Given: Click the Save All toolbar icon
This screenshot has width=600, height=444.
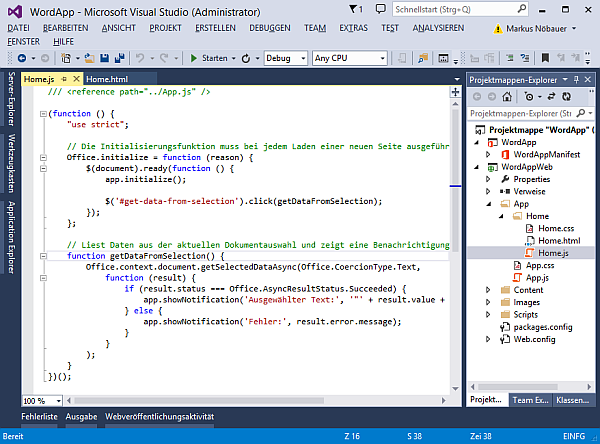Looking at the screenshot, I should tap(119, 58).
